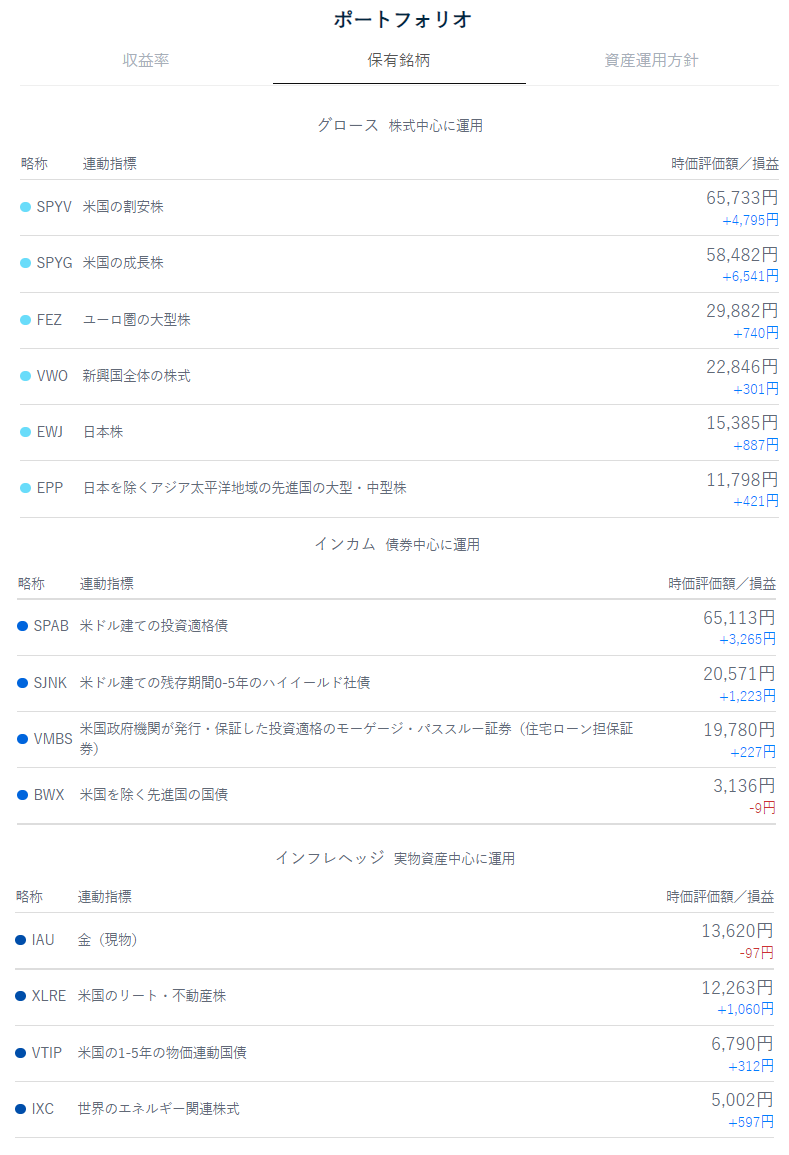Click the description 世界のエネルギー関連株式

(158, 1109)
